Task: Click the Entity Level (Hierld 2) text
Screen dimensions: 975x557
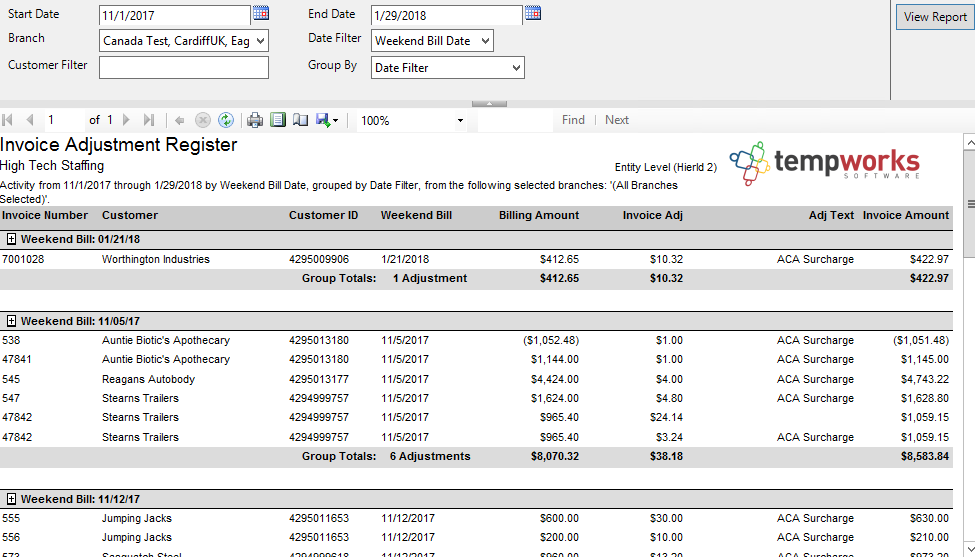Action: [x=666, y=167]
